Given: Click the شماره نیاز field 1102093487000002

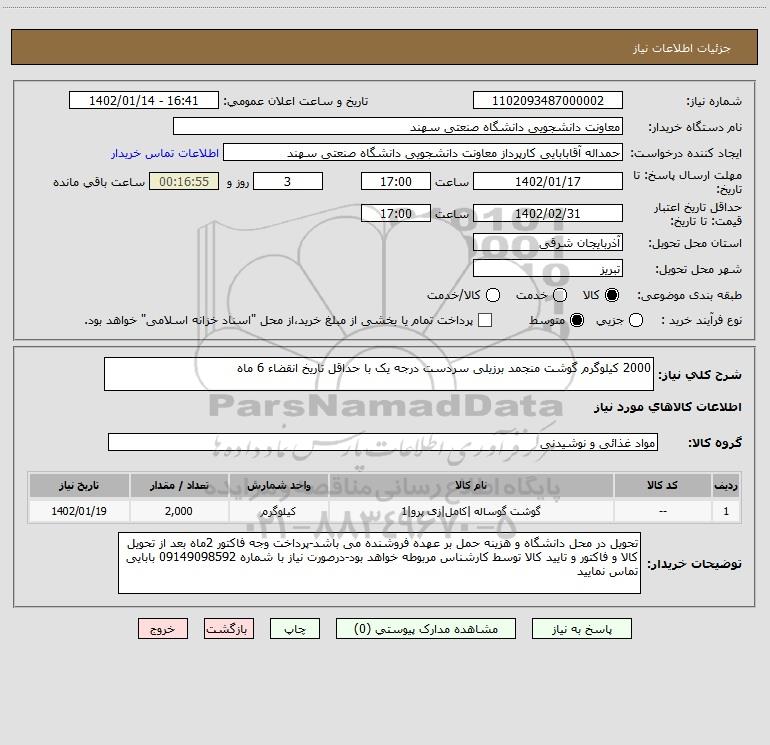Looking at the screenshot, I should point(548,100).
